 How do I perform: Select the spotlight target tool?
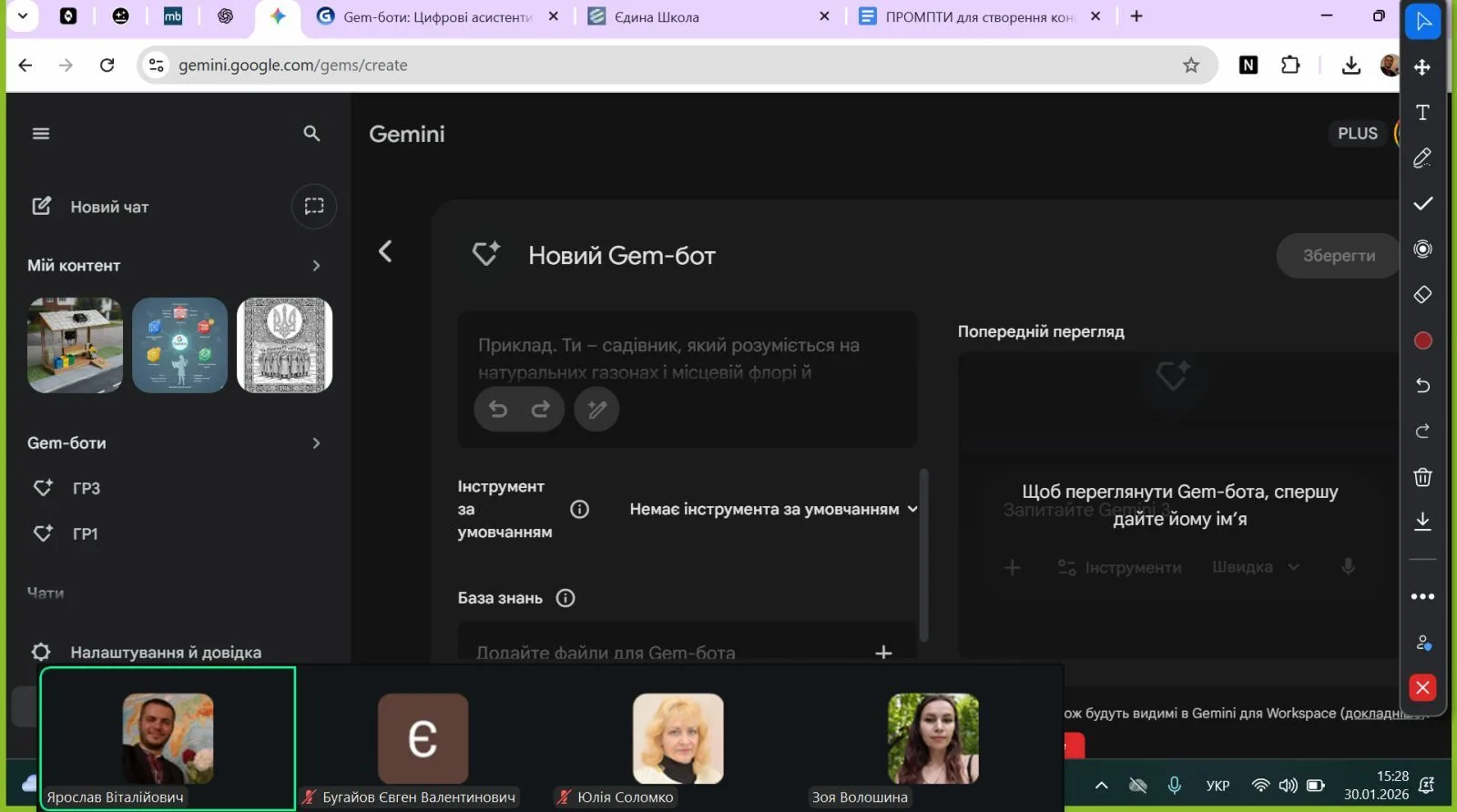[x=1422, y=249]
